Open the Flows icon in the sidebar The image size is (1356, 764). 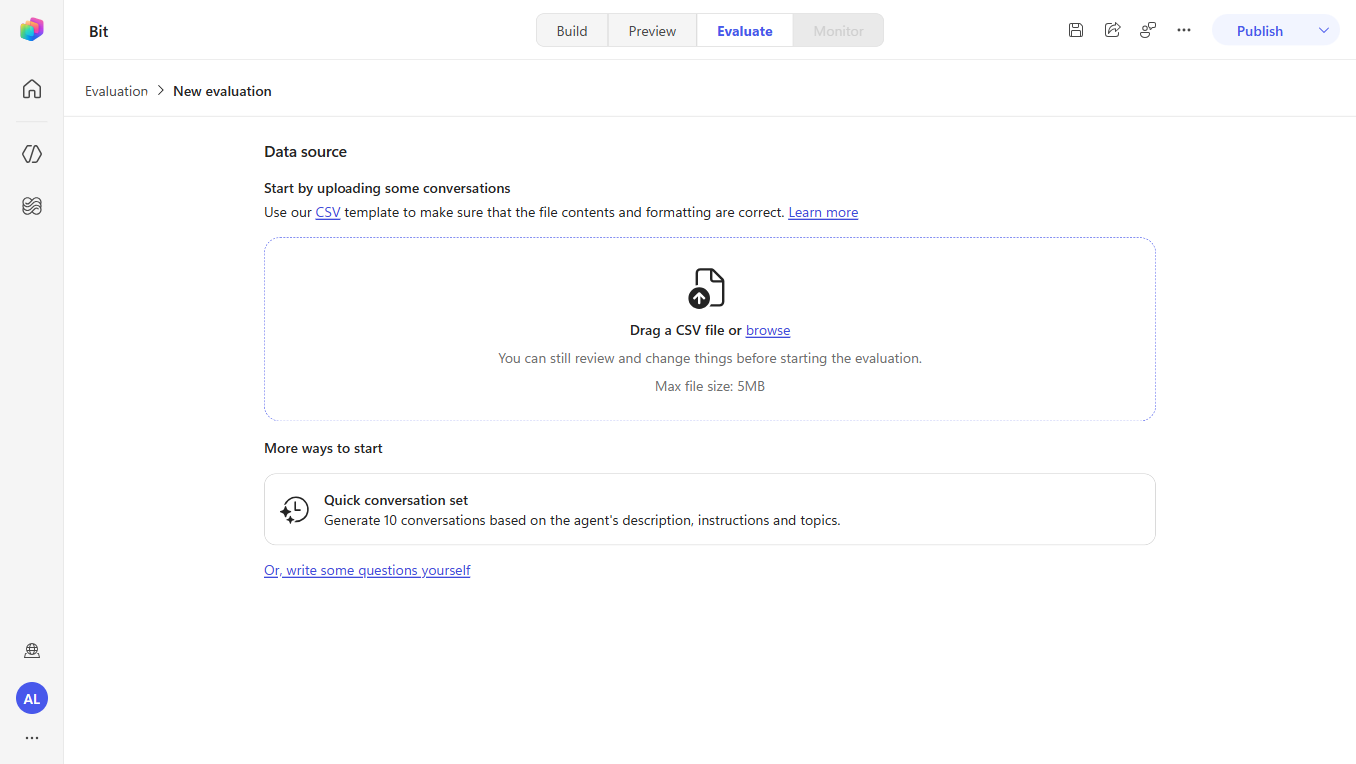(32, 206)
